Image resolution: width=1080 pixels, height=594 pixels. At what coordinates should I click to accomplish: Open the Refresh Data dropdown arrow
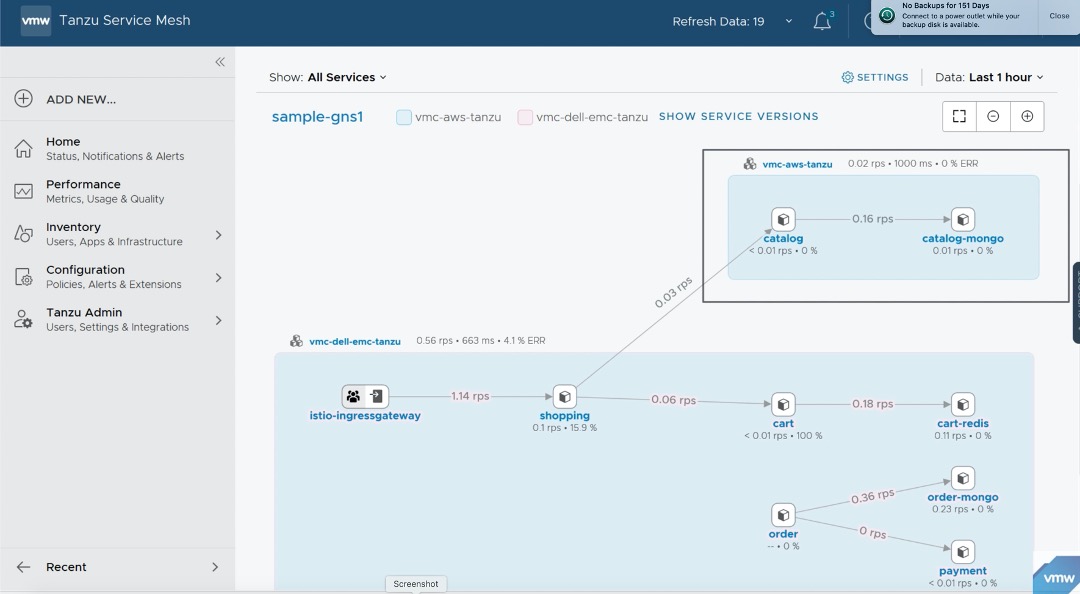click(789, 21)
